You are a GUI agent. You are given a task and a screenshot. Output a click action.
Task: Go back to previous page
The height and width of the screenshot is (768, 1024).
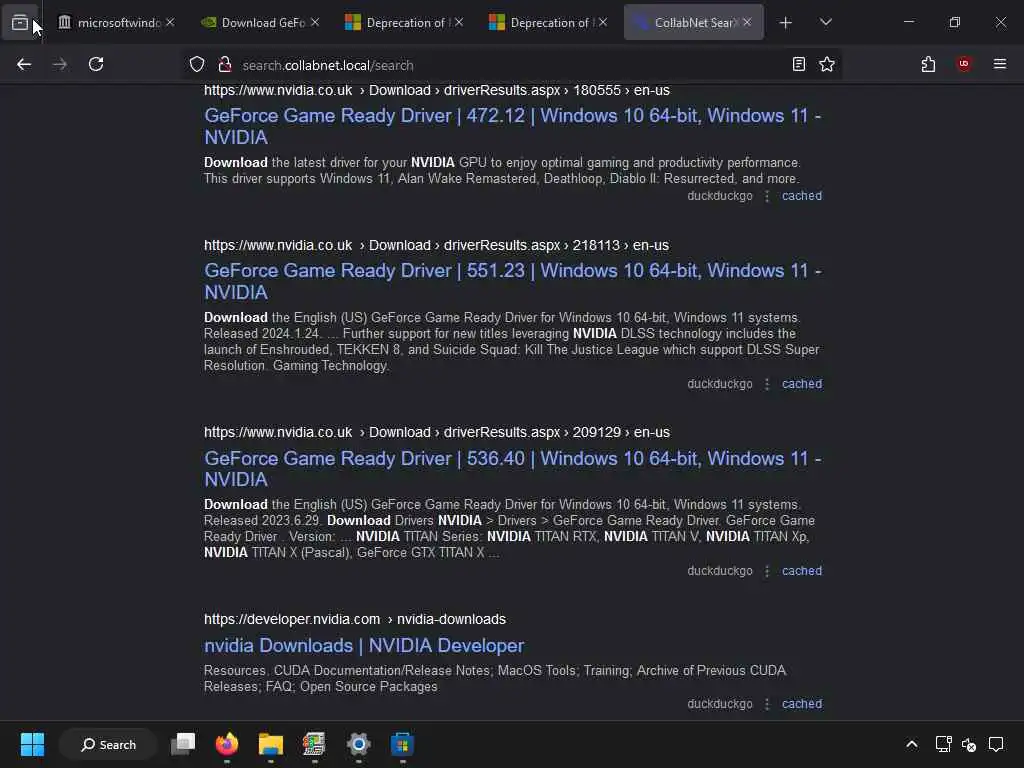tap(24, 64)
